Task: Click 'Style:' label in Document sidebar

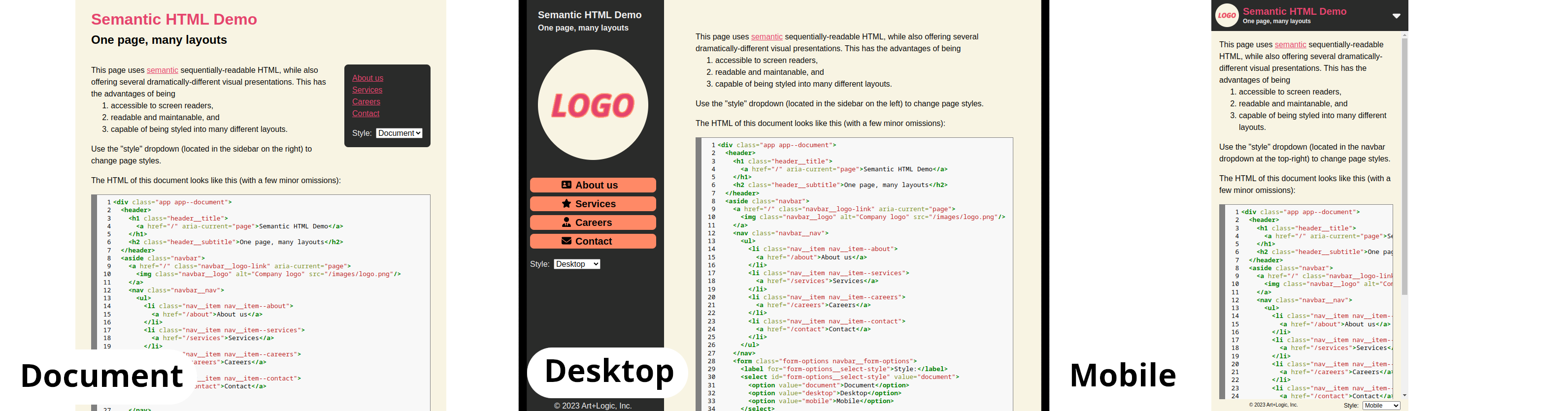Action: [x=362, y=133]
